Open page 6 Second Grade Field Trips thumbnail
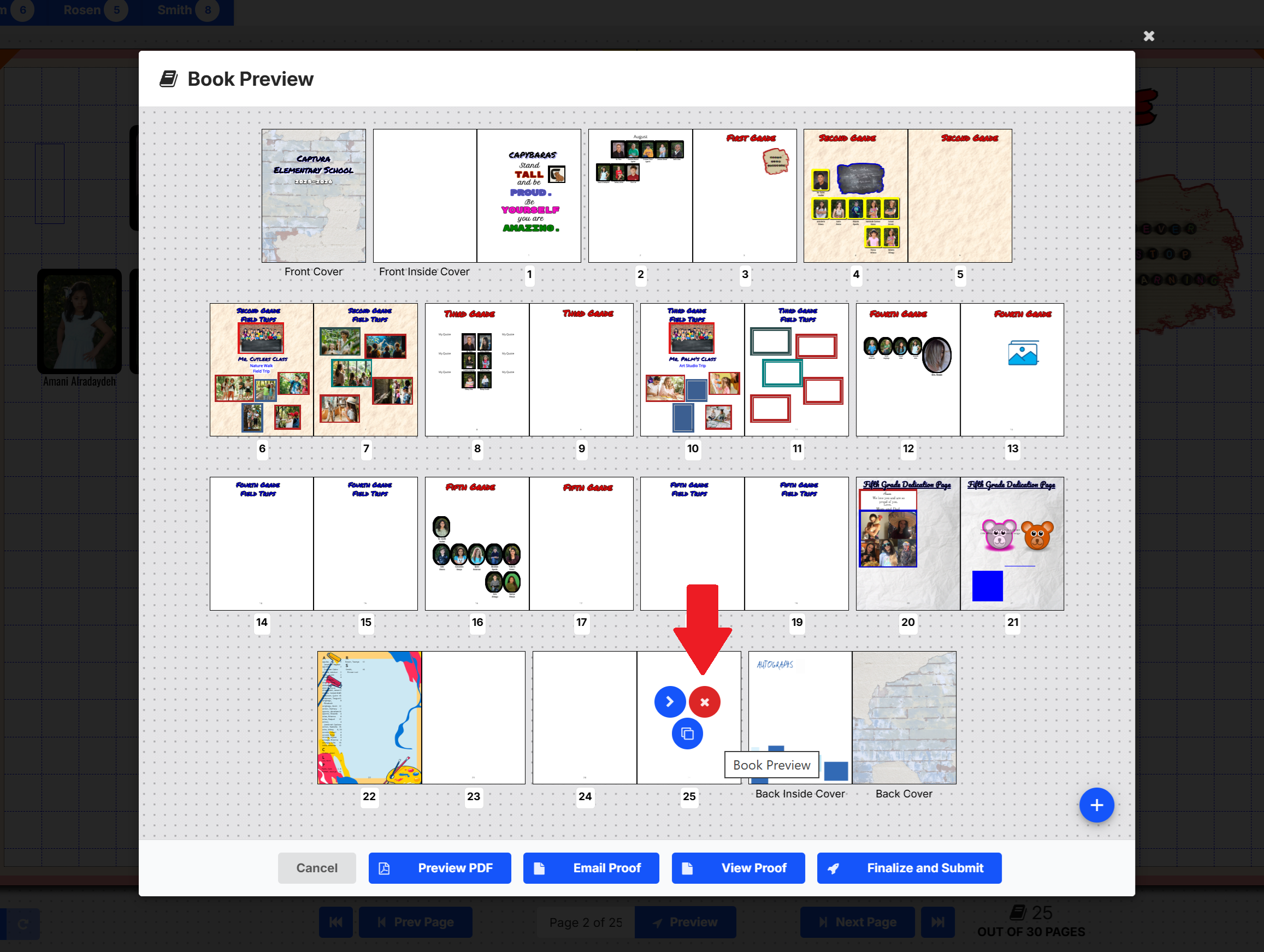The image size is (1264, 952). 261,370
